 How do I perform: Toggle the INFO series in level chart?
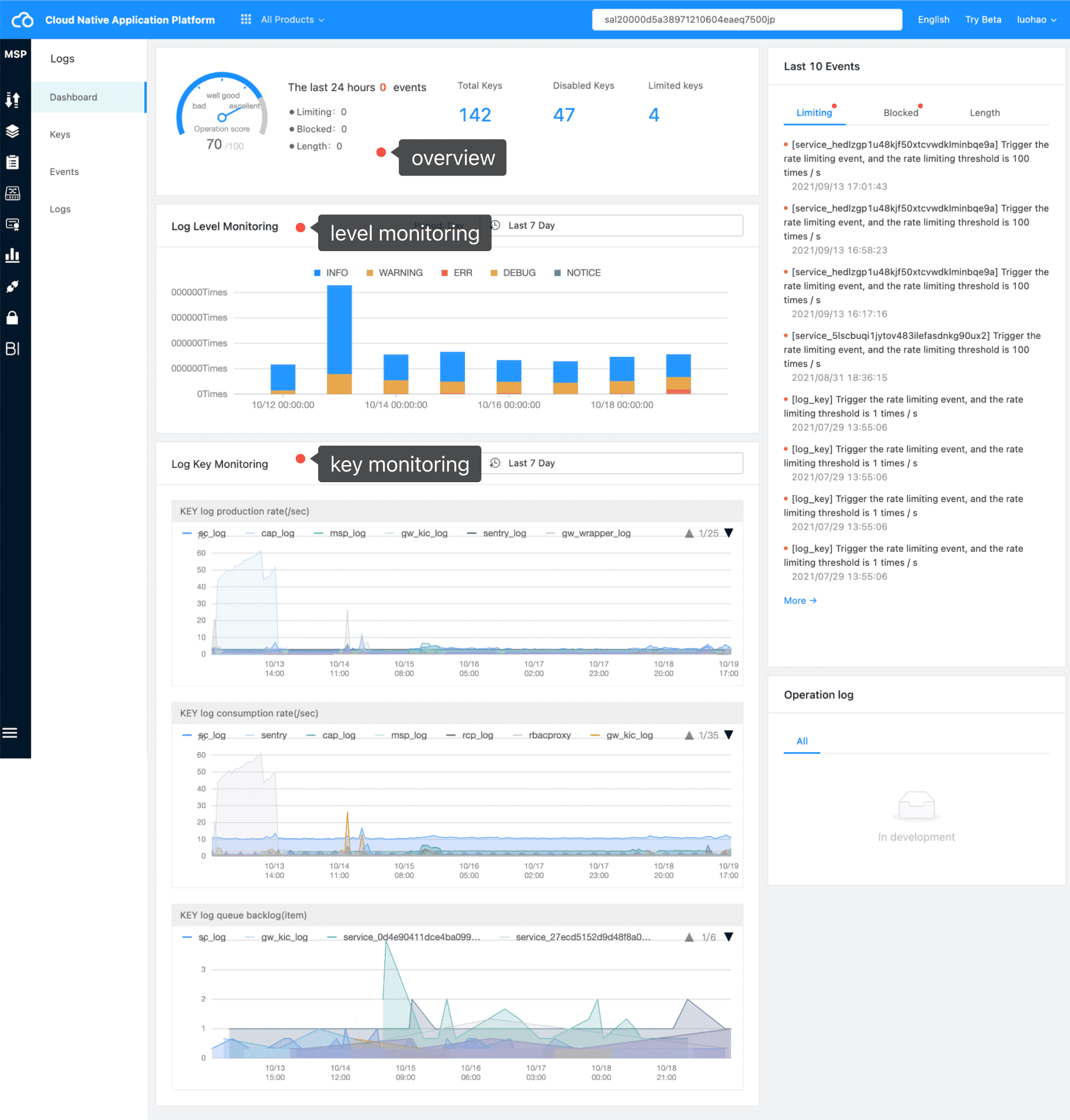tap(331, 273)
